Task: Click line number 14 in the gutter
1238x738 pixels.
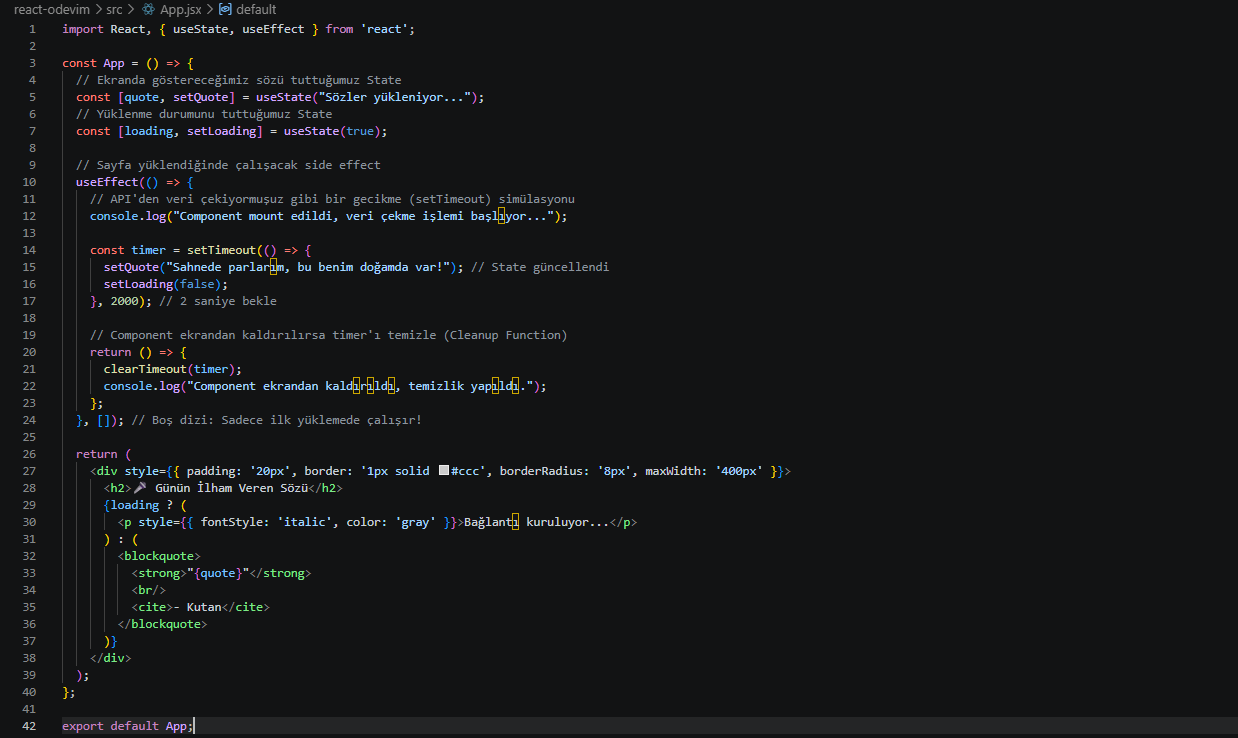Action: click(x=29, y=250)
